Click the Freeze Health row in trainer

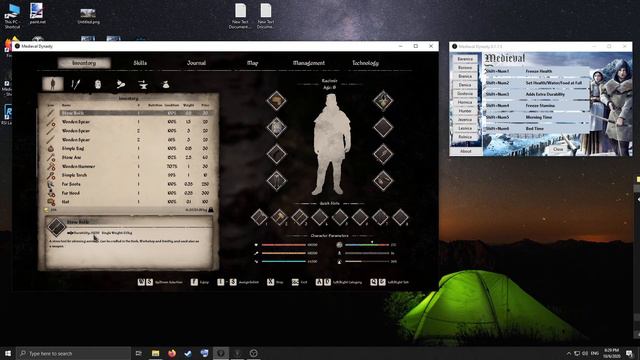pyautogui.click(x=536, y=71)
